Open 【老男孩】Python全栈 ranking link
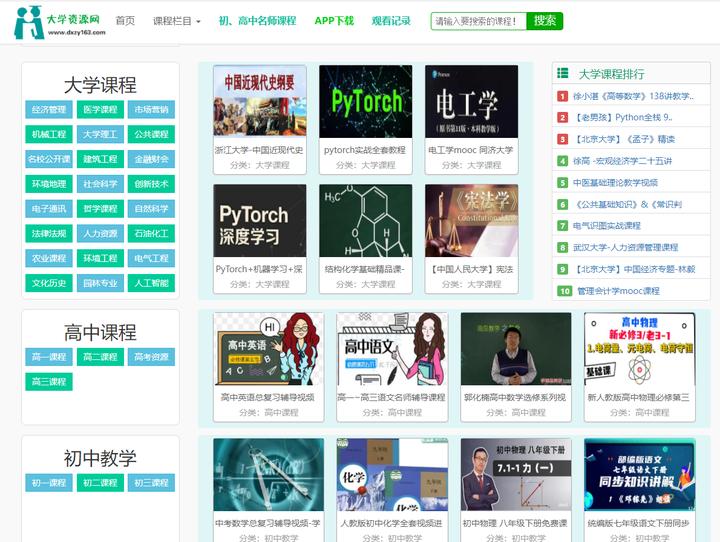720x542 pixels. tap(624, 118)
